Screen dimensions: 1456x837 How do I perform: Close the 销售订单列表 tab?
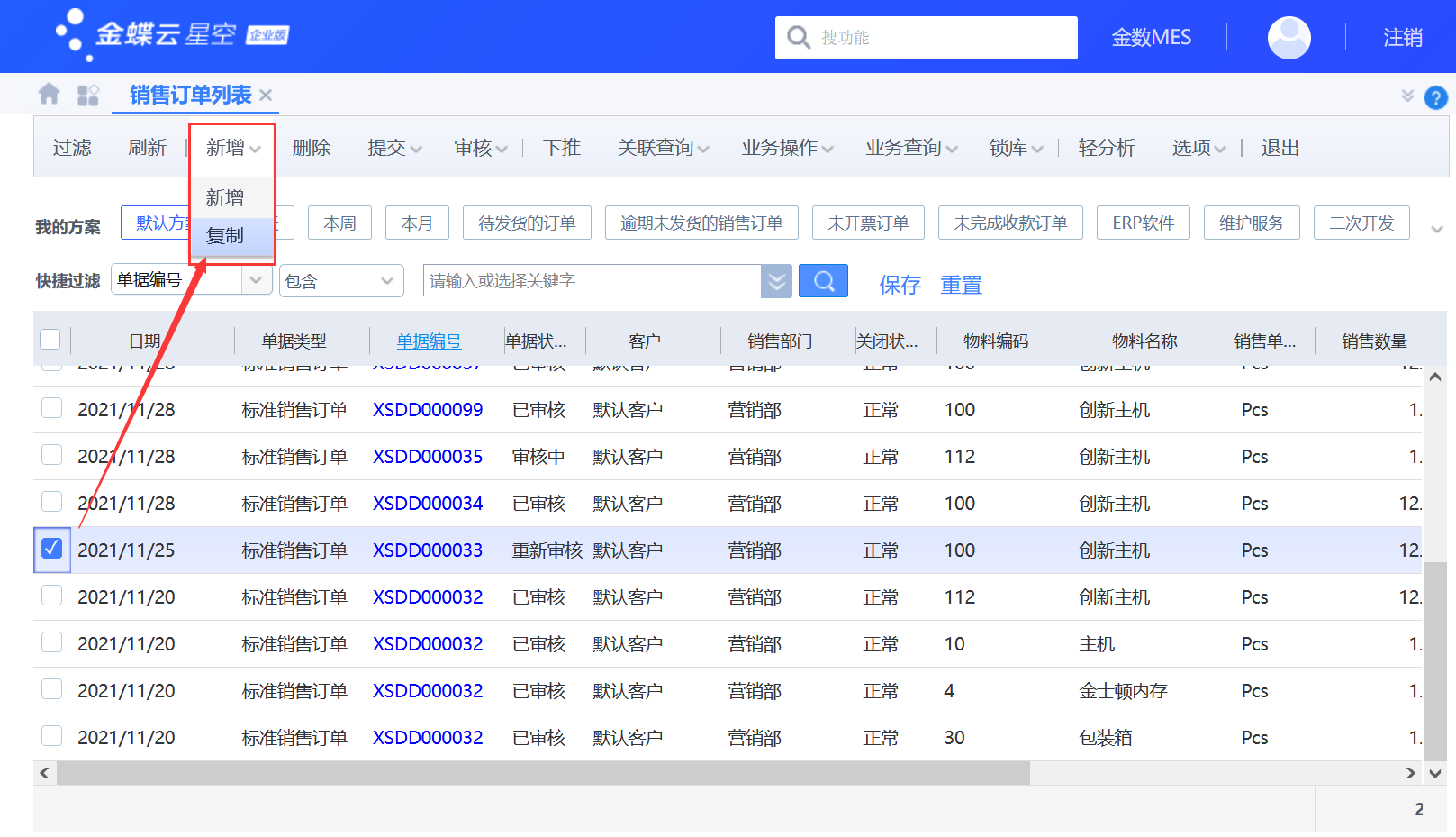[x=266, y=95]
